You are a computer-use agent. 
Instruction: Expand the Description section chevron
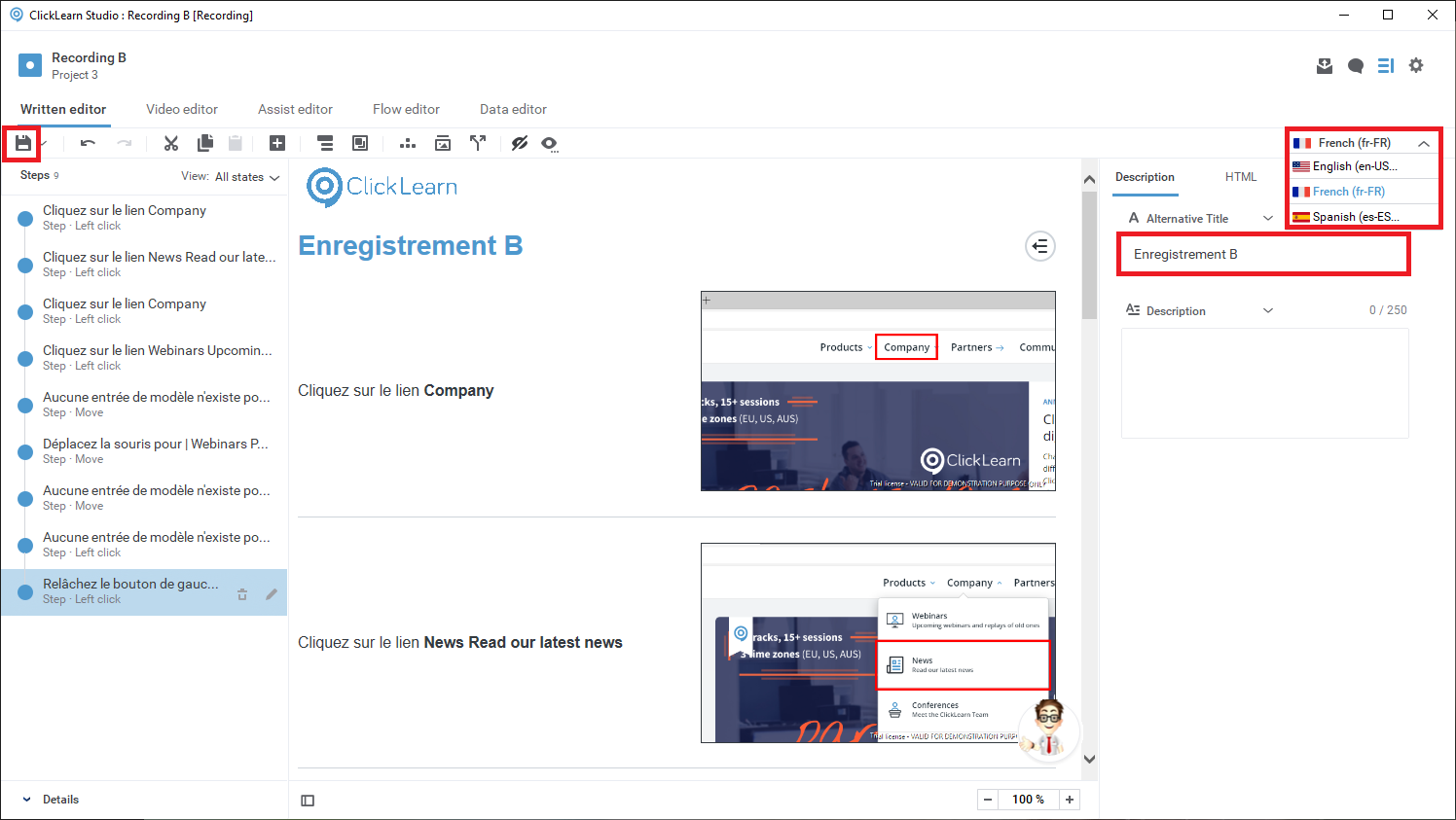(x=1267, y=311)
